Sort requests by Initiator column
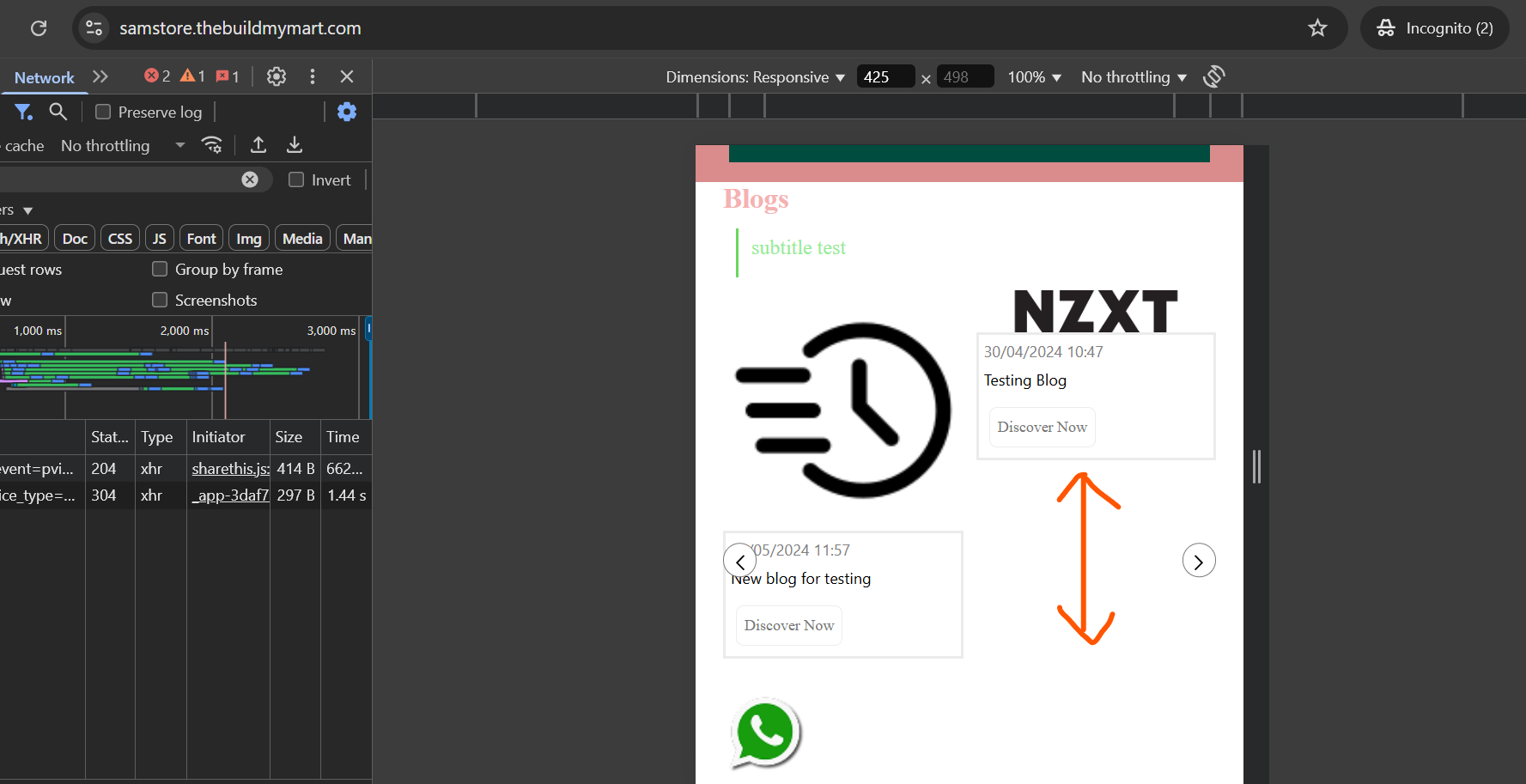The width and height of the screenshot is (1526, 784). [228, 437]
